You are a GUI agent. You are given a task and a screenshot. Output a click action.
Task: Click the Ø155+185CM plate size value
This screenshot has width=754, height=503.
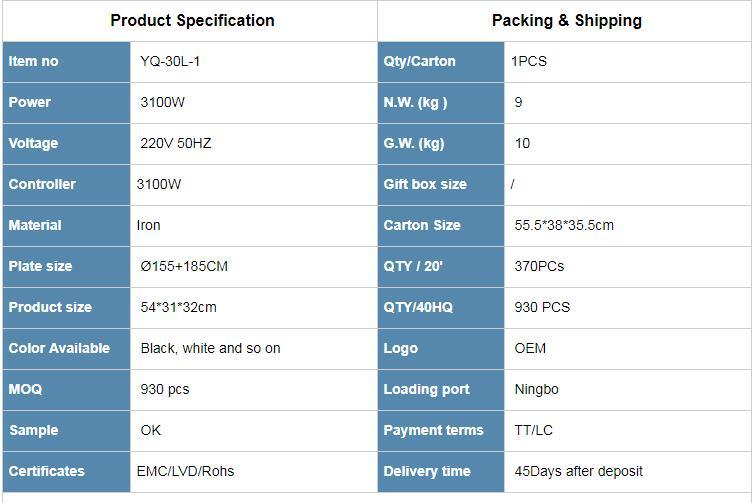point(184,266)
